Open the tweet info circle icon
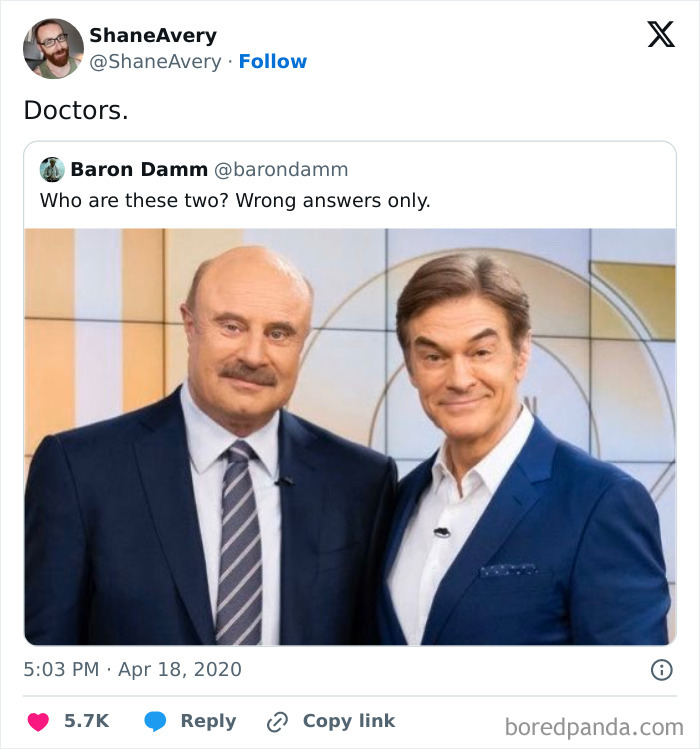Image resolution: width=700 pixels, height=749 pixels. point(661,670)
